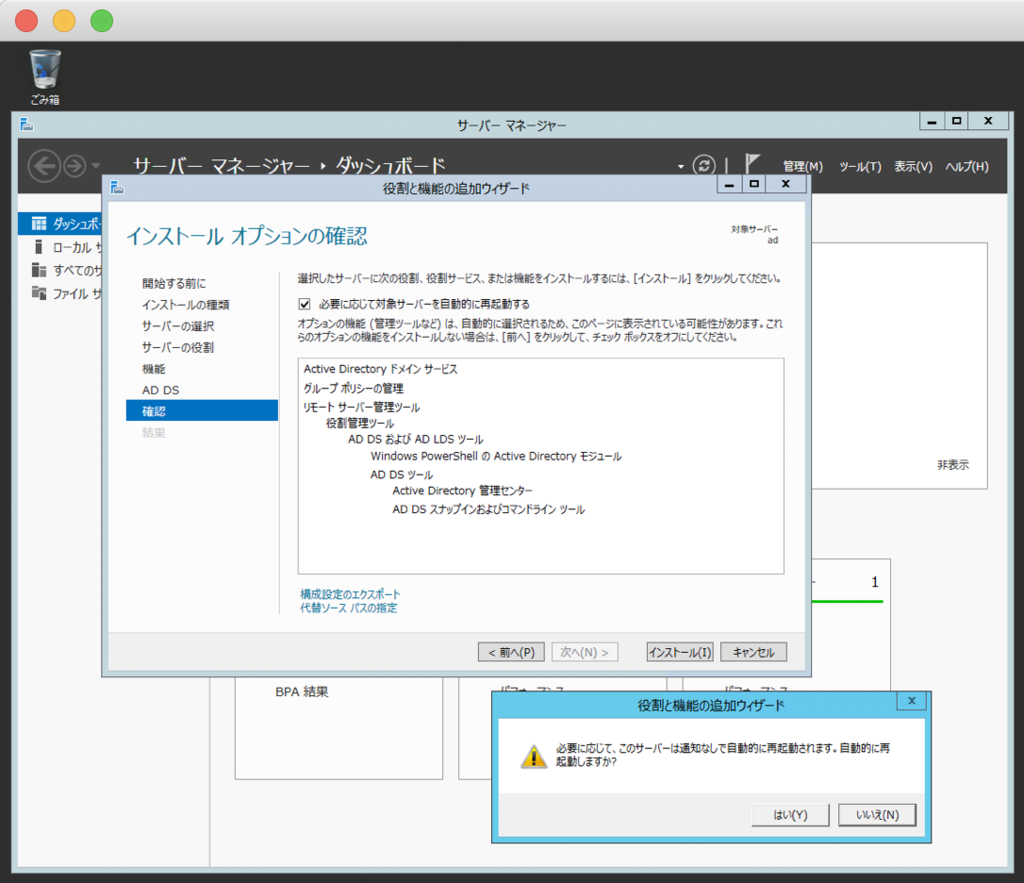
Task: Click the < 前へ(P) button
Action: pos(511,652)
